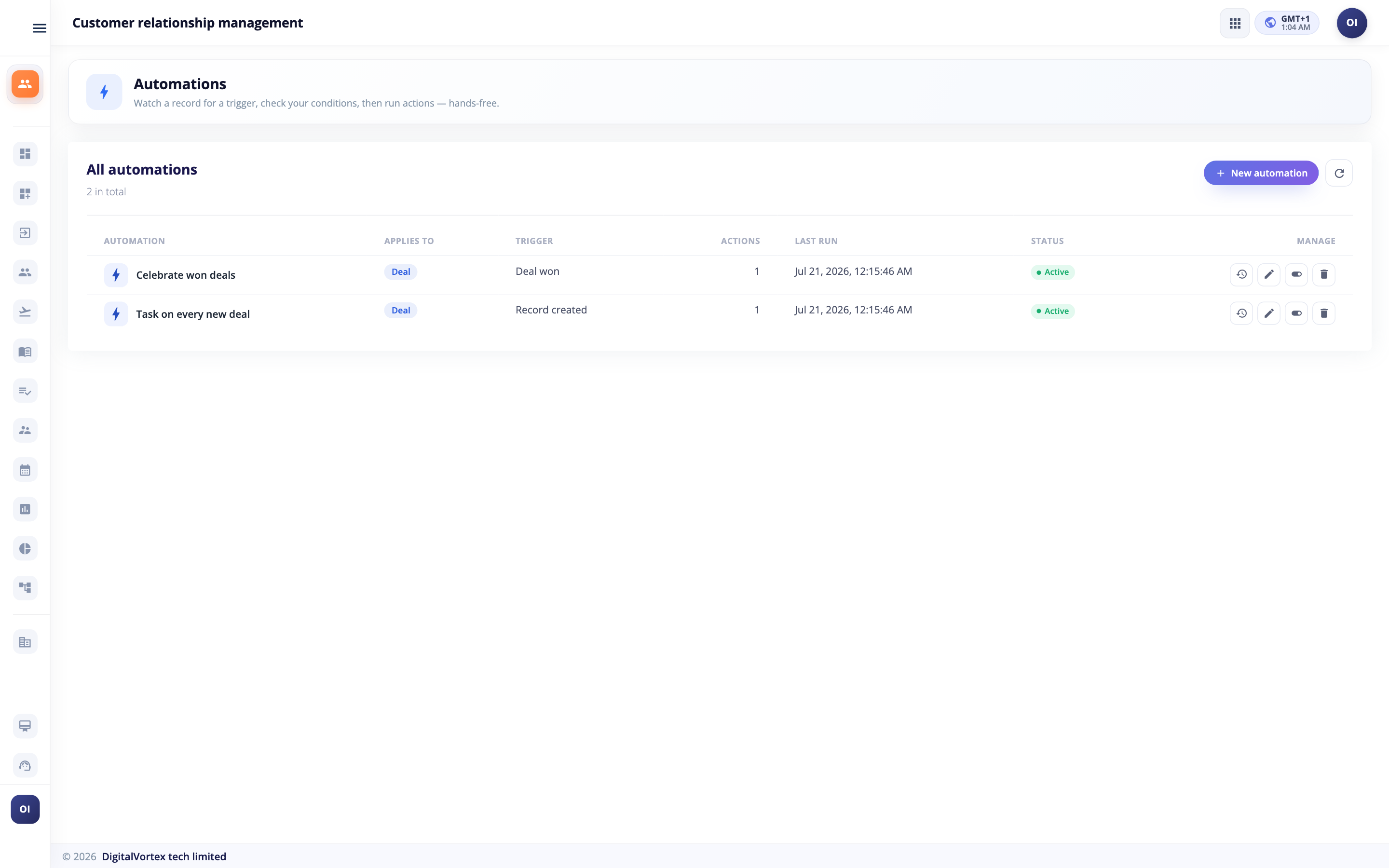The height and width of the screenshot is (868, 1389).
Task: Click Active status of Task on every new deal
Action: click(1053, 311)
